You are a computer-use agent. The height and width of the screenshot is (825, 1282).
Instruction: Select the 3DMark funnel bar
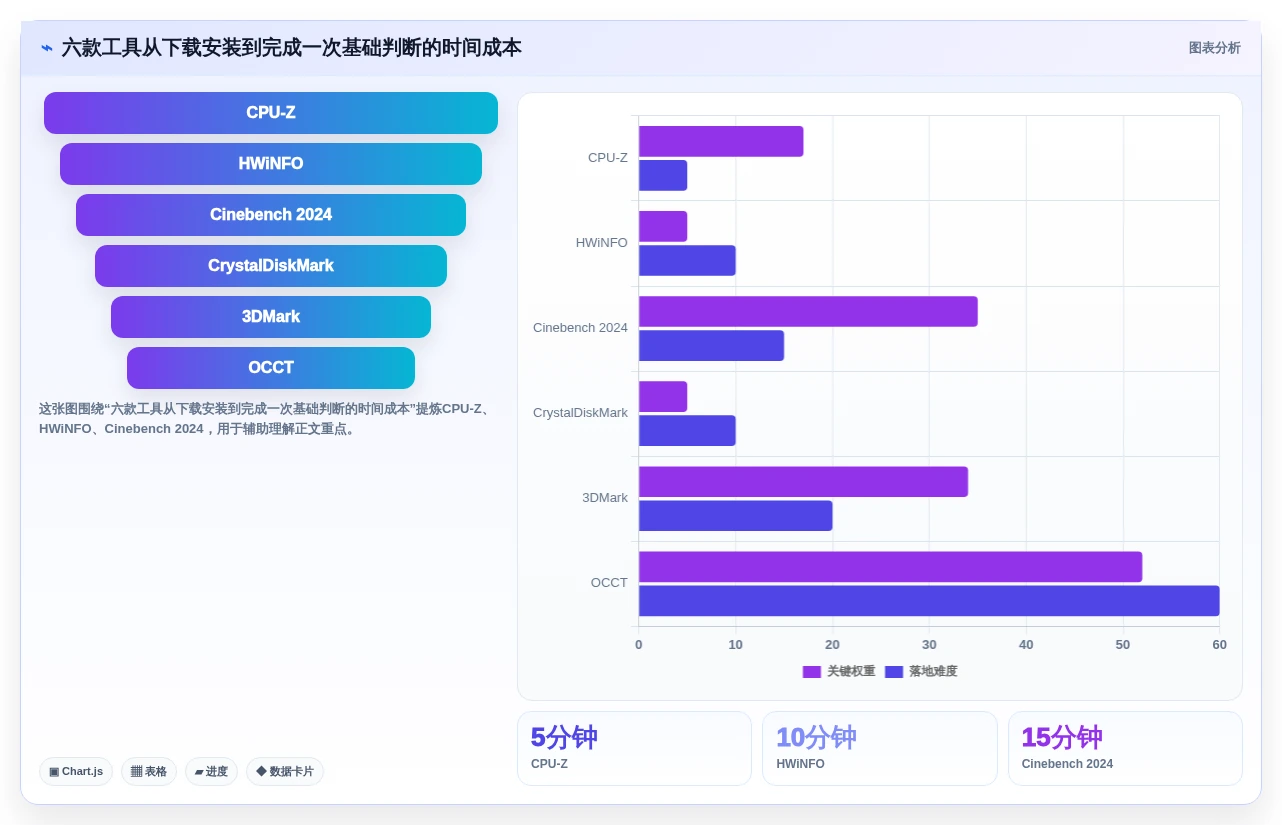tap(271, 317)
